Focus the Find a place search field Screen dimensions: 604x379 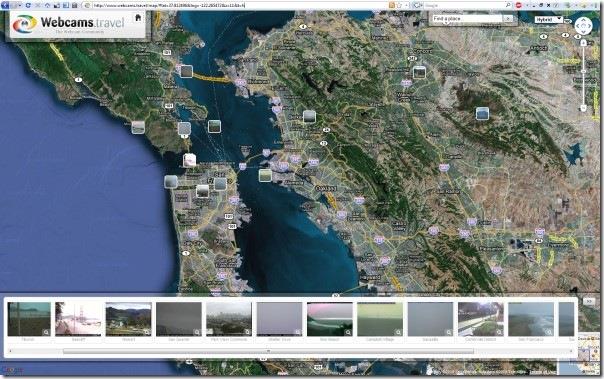tap(467, 18)
